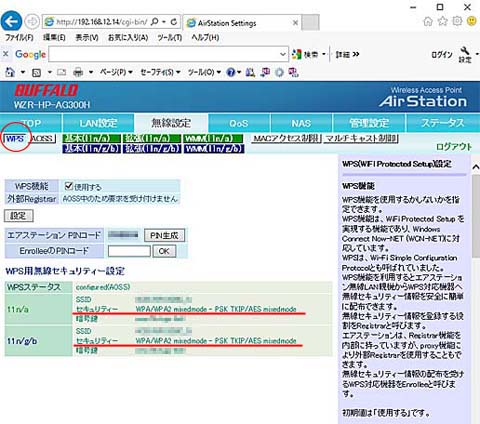Open the ヘルプ(H) menu
The height and width of the screenshot is (424, 480).
(x=205, y=37)
